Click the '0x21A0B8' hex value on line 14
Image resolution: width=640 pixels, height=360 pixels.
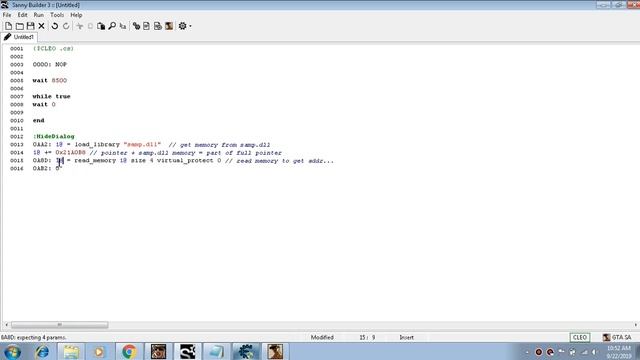71,153
